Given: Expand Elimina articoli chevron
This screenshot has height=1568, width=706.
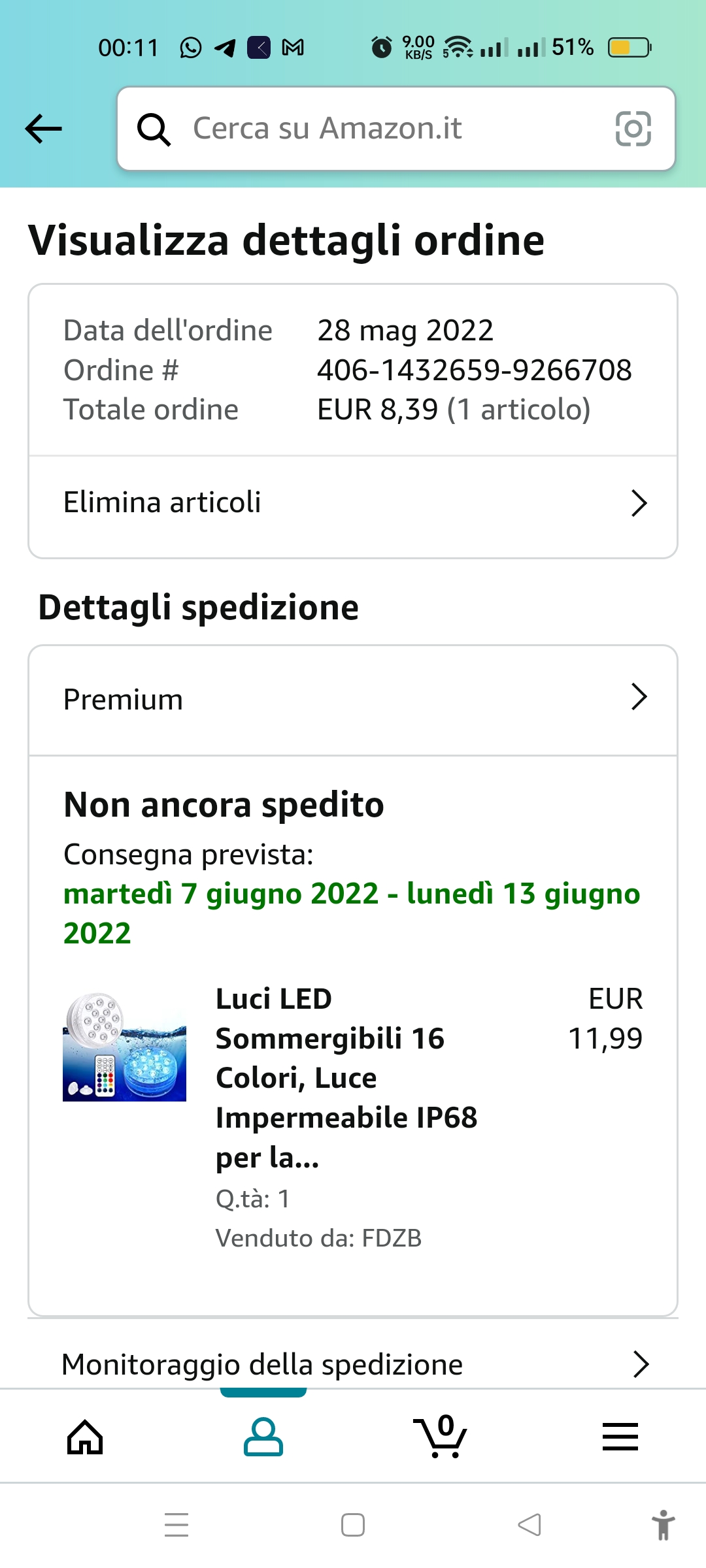Looking at the screenshot, I should [x=639, y=503].
